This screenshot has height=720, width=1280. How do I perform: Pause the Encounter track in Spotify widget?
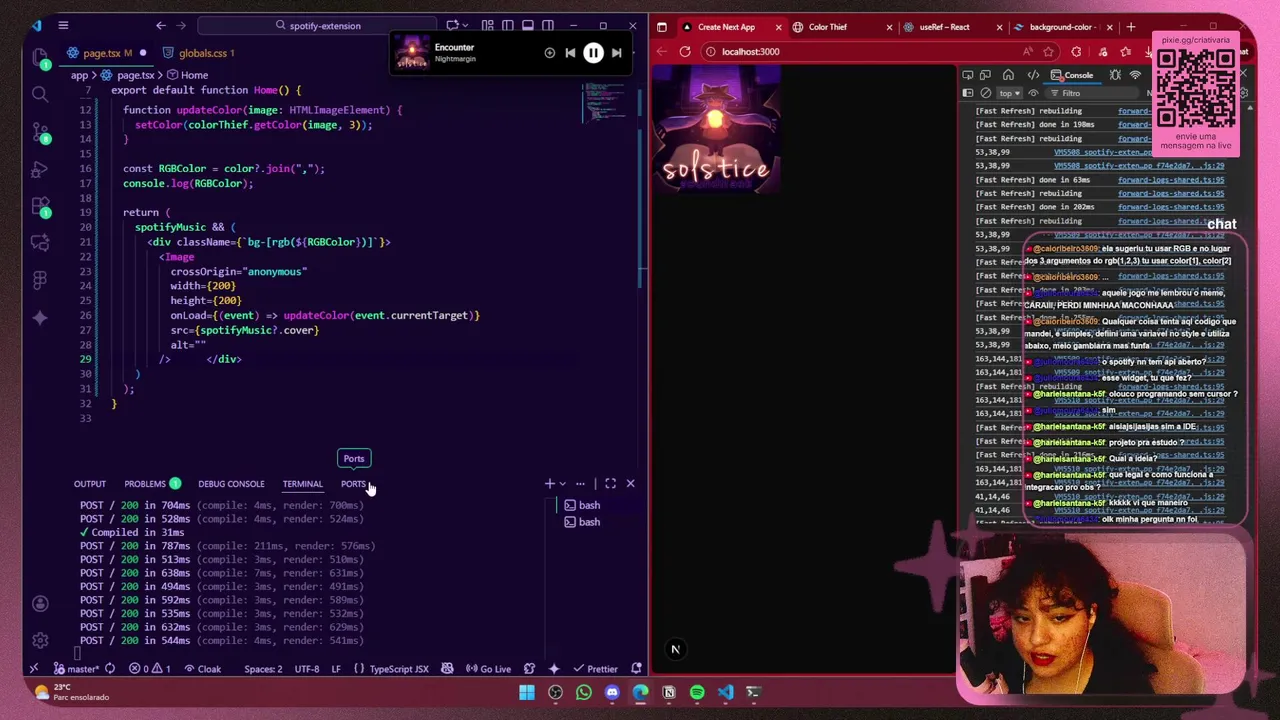593,53
